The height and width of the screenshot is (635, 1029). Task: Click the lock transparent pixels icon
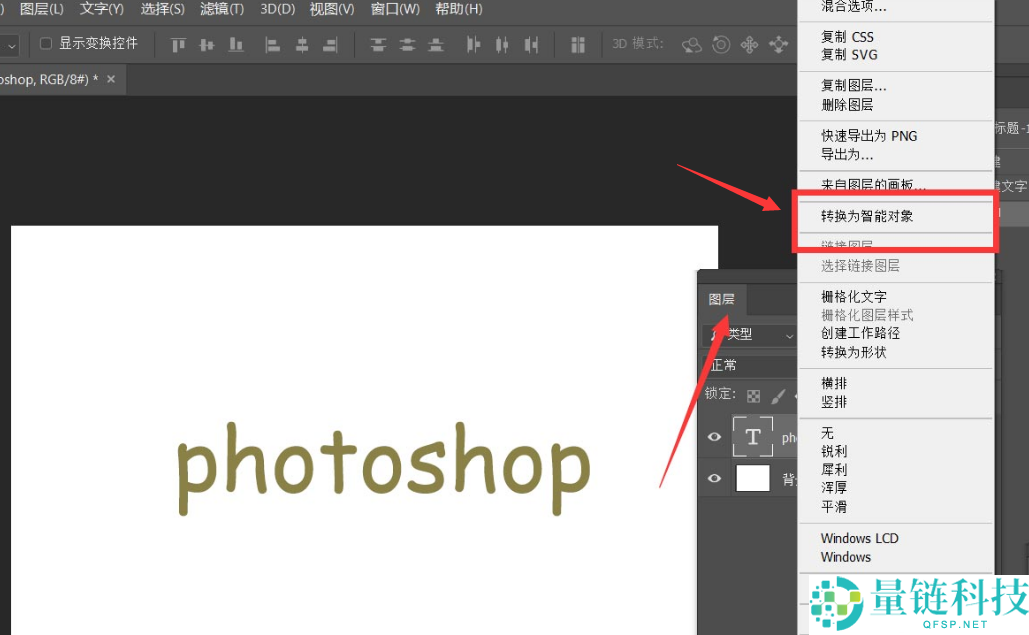pos(753,395)
